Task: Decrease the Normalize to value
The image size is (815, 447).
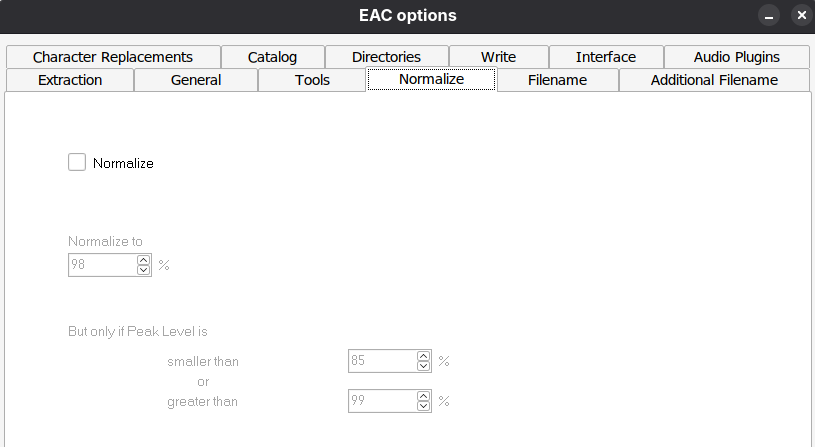Action: click(x=143, y=270)
